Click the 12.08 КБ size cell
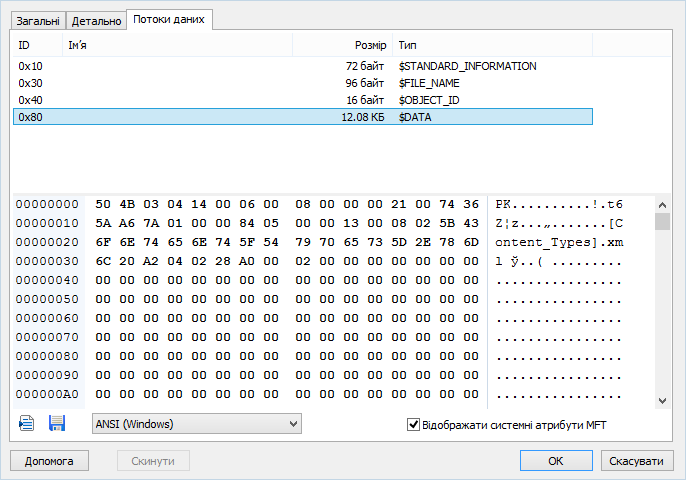Image resolution: width=686 pixels, height=480 pixels. [x=363, y=117]
